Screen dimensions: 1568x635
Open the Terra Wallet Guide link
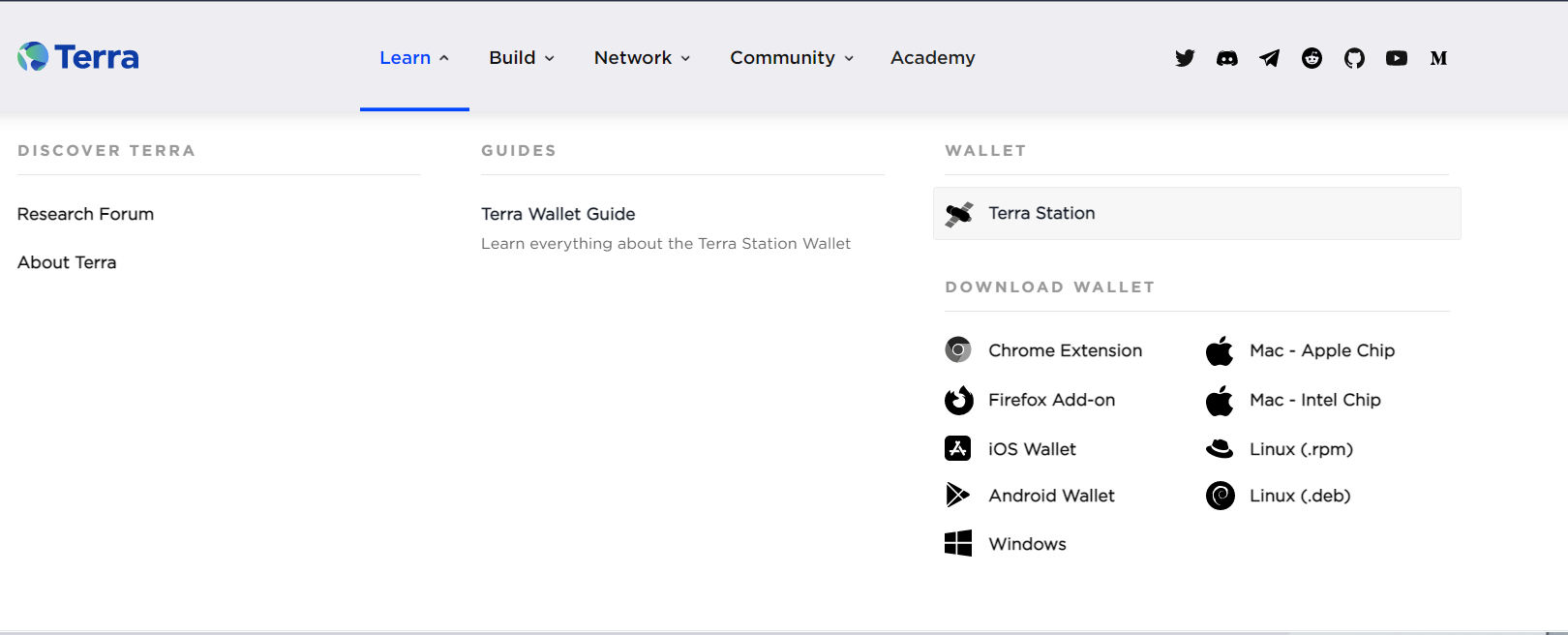coord(558,214)
